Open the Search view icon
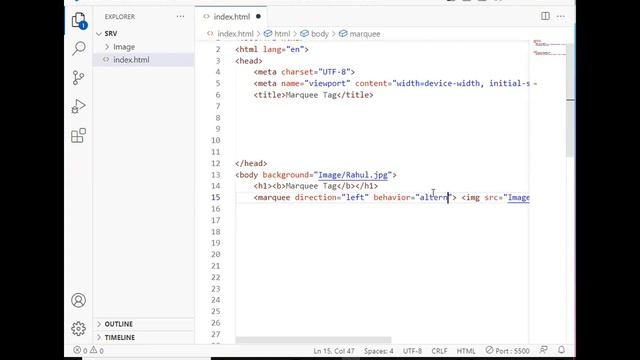The width and height of the screenshot is (640, 360). coord(78,48)
